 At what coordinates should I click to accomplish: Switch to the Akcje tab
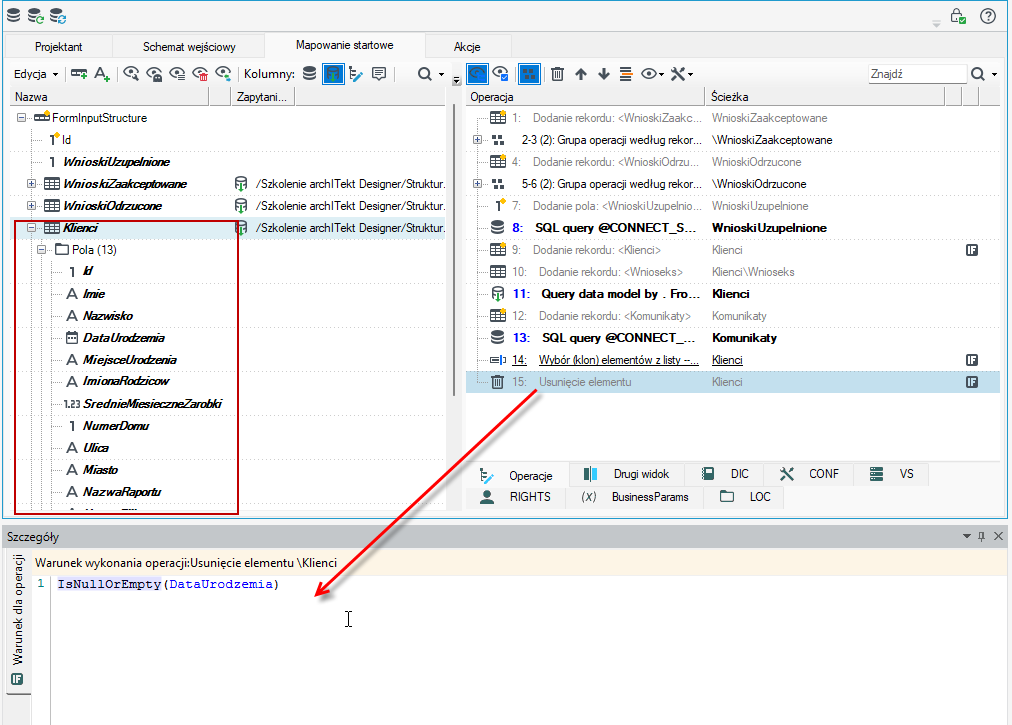click(467, 46)
